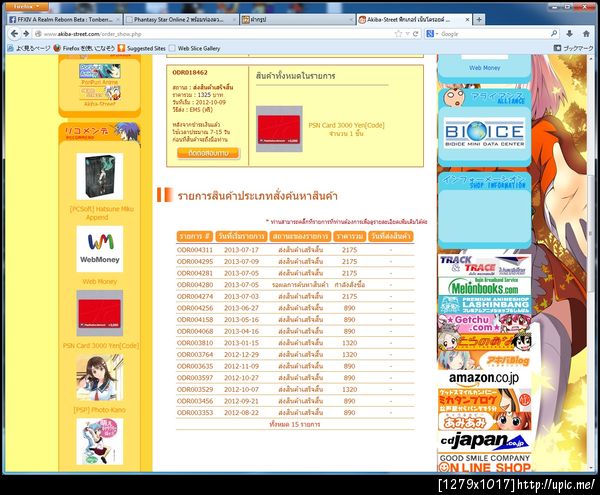
Task: Open the search engine selector dropdown
Action: point(432,34)
